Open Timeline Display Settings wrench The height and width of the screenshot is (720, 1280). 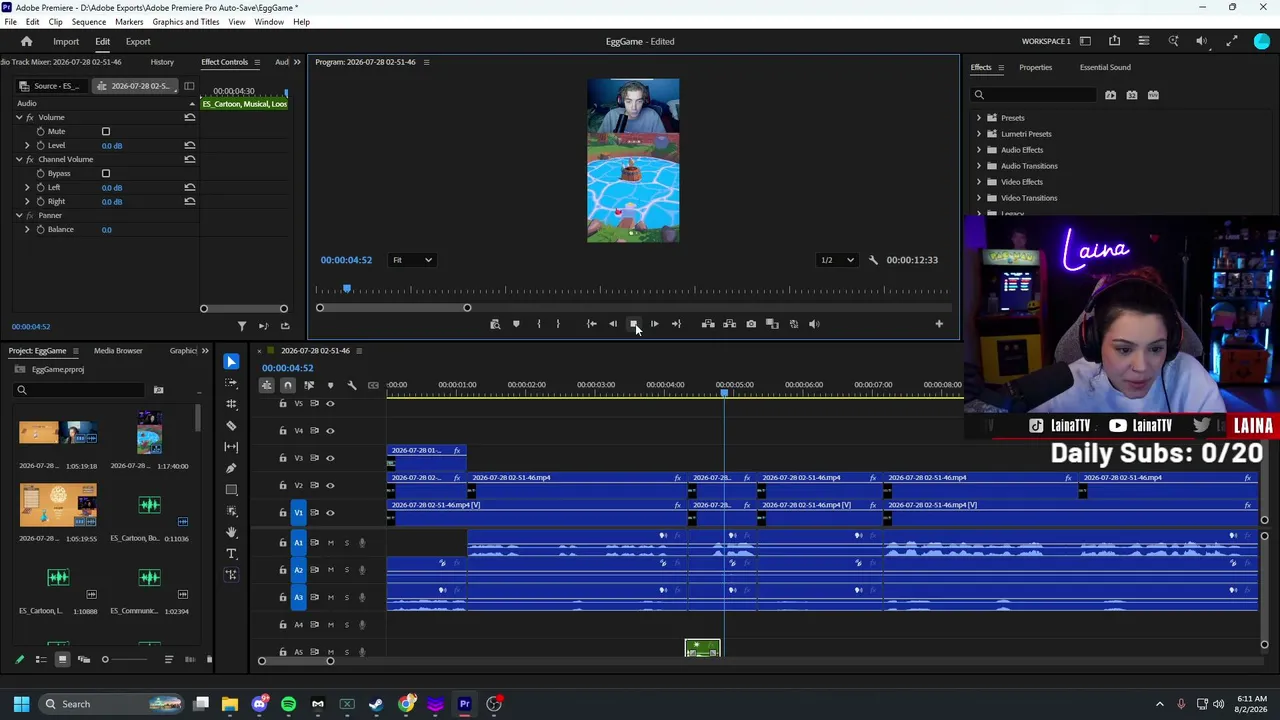point(351,385)
